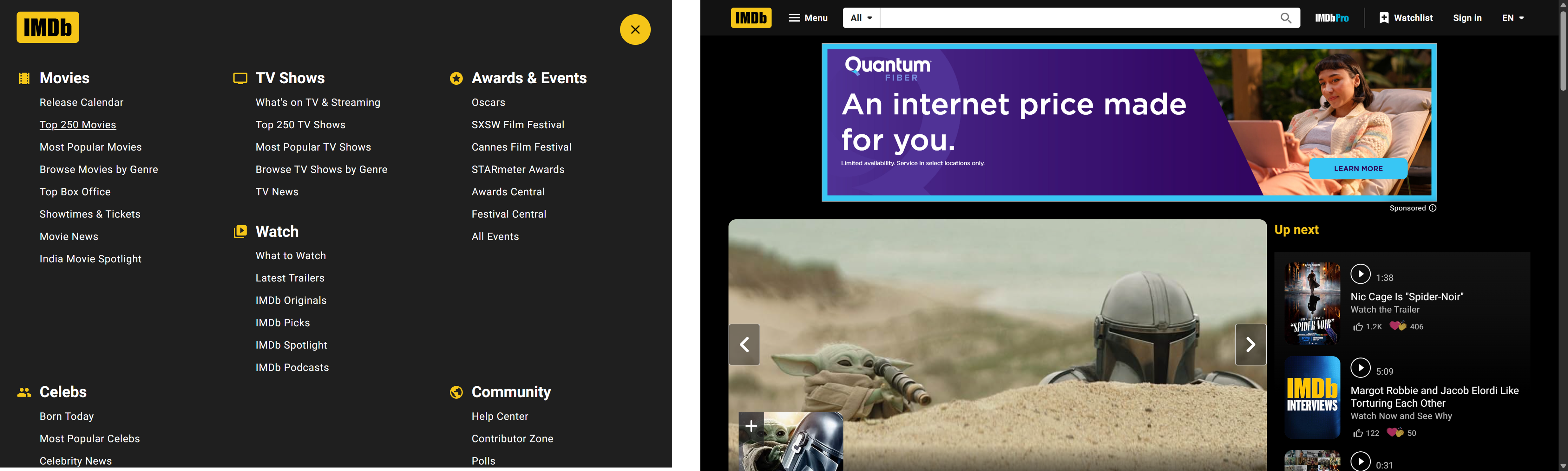This screenshot has height=471, width=1568.
Task: Click the Sponsored info icon
Action: 1432,208
